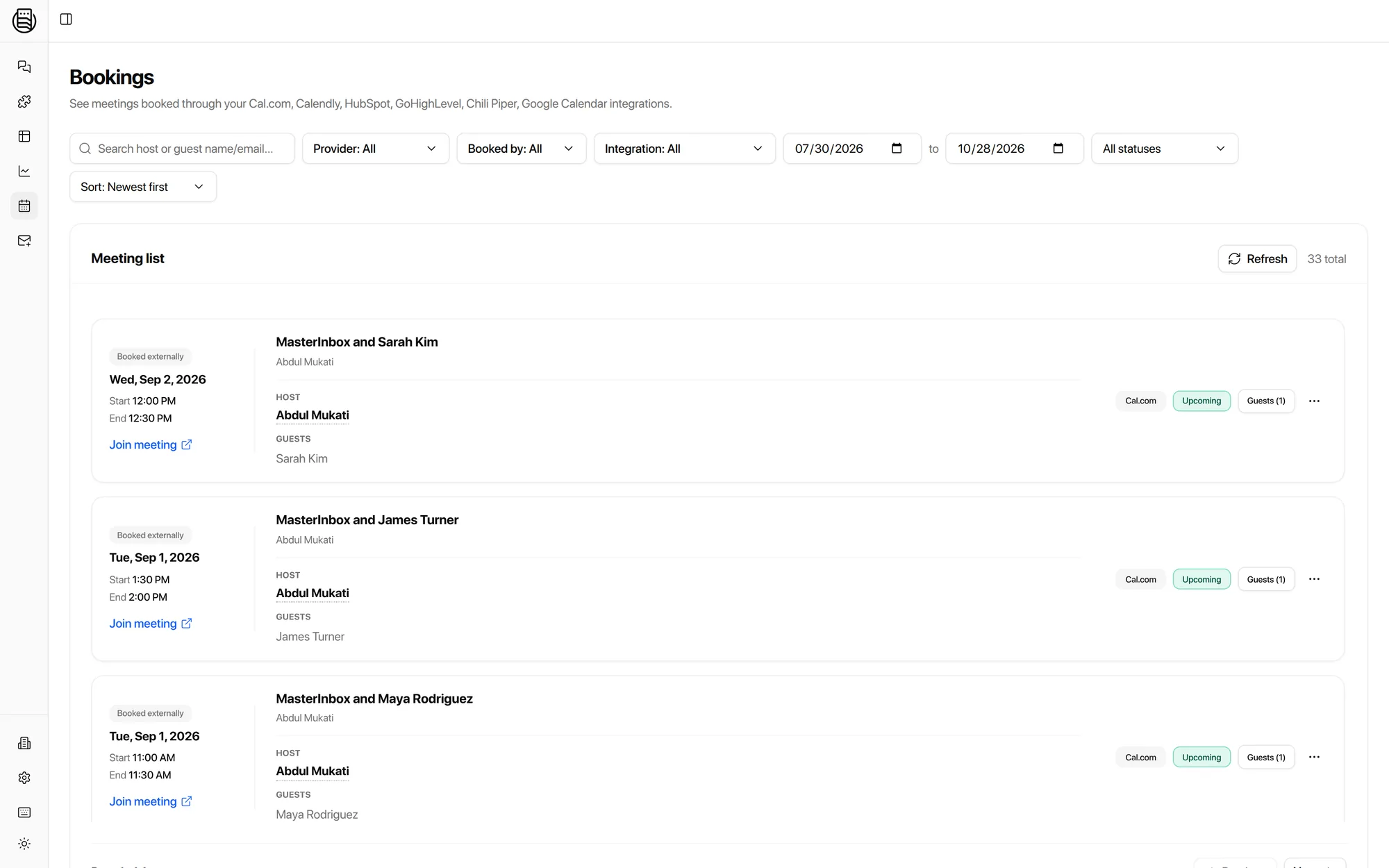The image size is (1389, 868).
Task: Open the integrations puzzle sidebar icon
Action: (24, 101)
